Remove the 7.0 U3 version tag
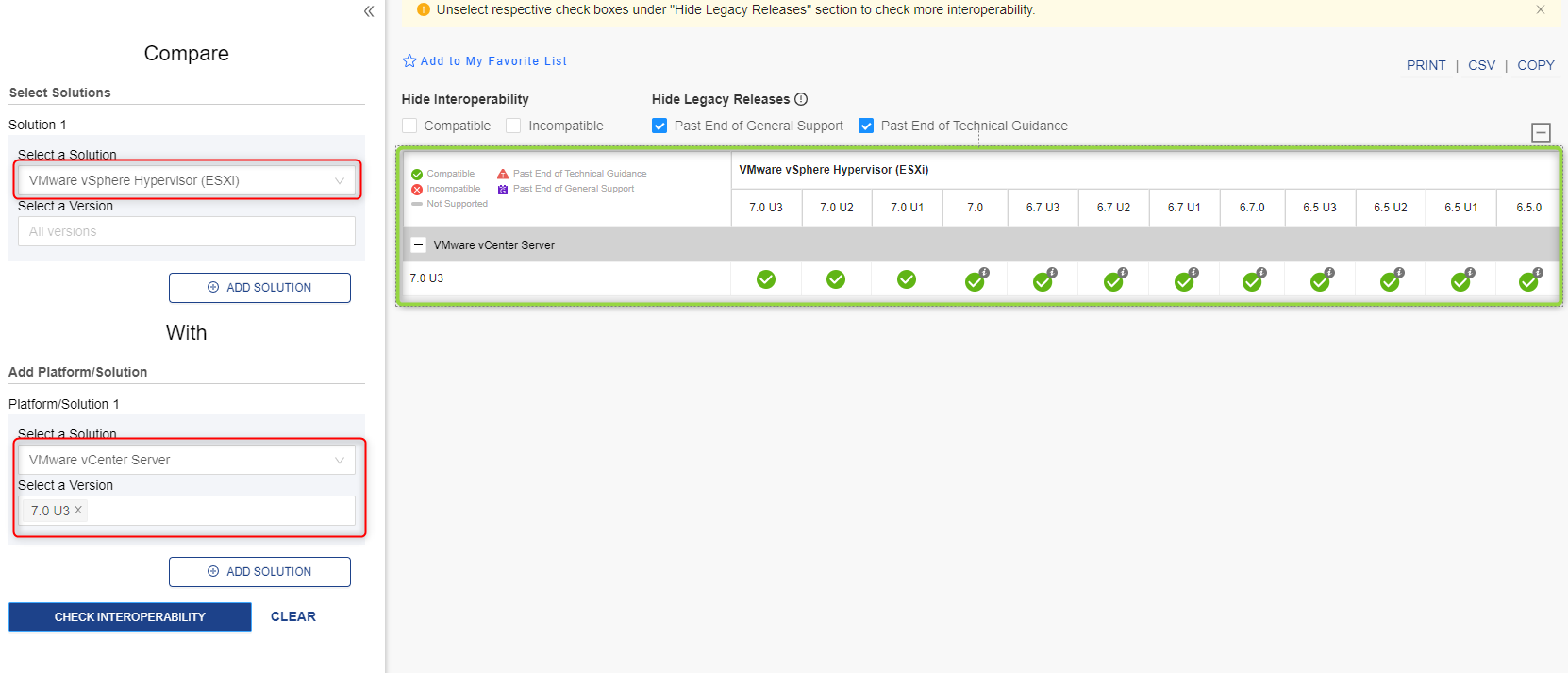The image size is (1568, 673). 78,510
